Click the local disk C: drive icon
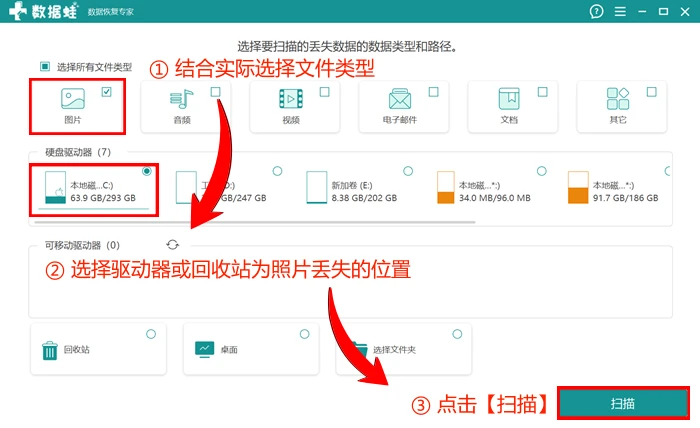The image size is (700, 428). pos(55,187)
